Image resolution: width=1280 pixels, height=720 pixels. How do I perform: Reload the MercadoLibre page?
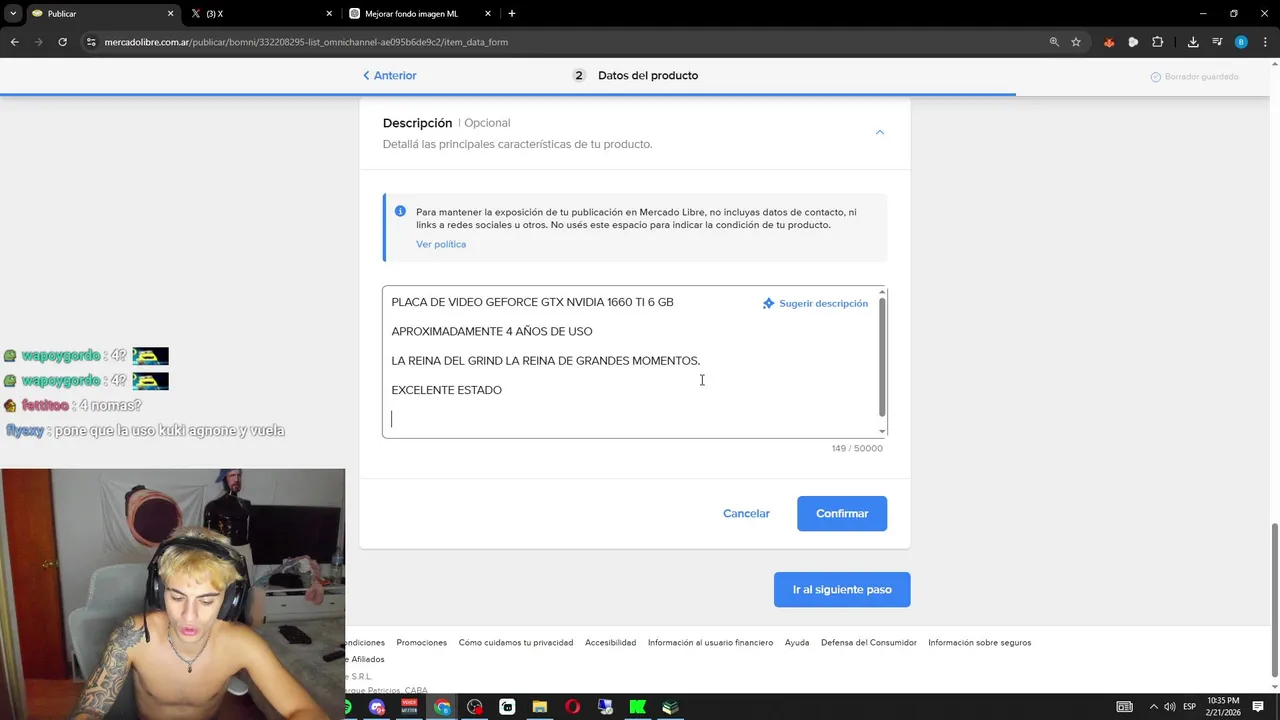click(62, 42)
